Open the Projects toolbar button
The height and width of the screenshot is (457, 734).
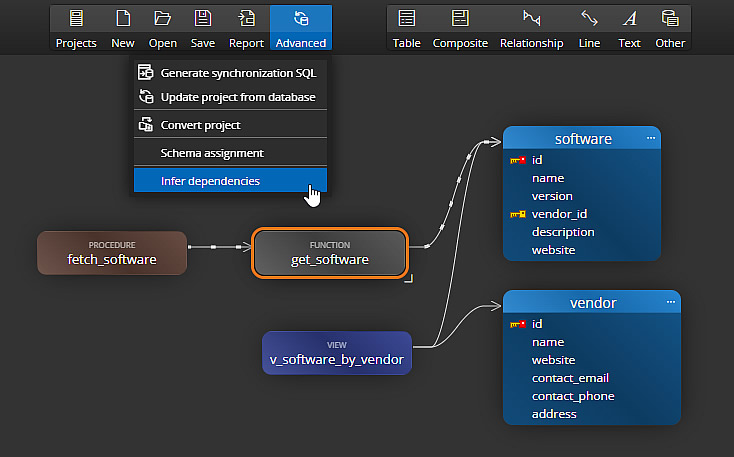[x=76, y=28]
